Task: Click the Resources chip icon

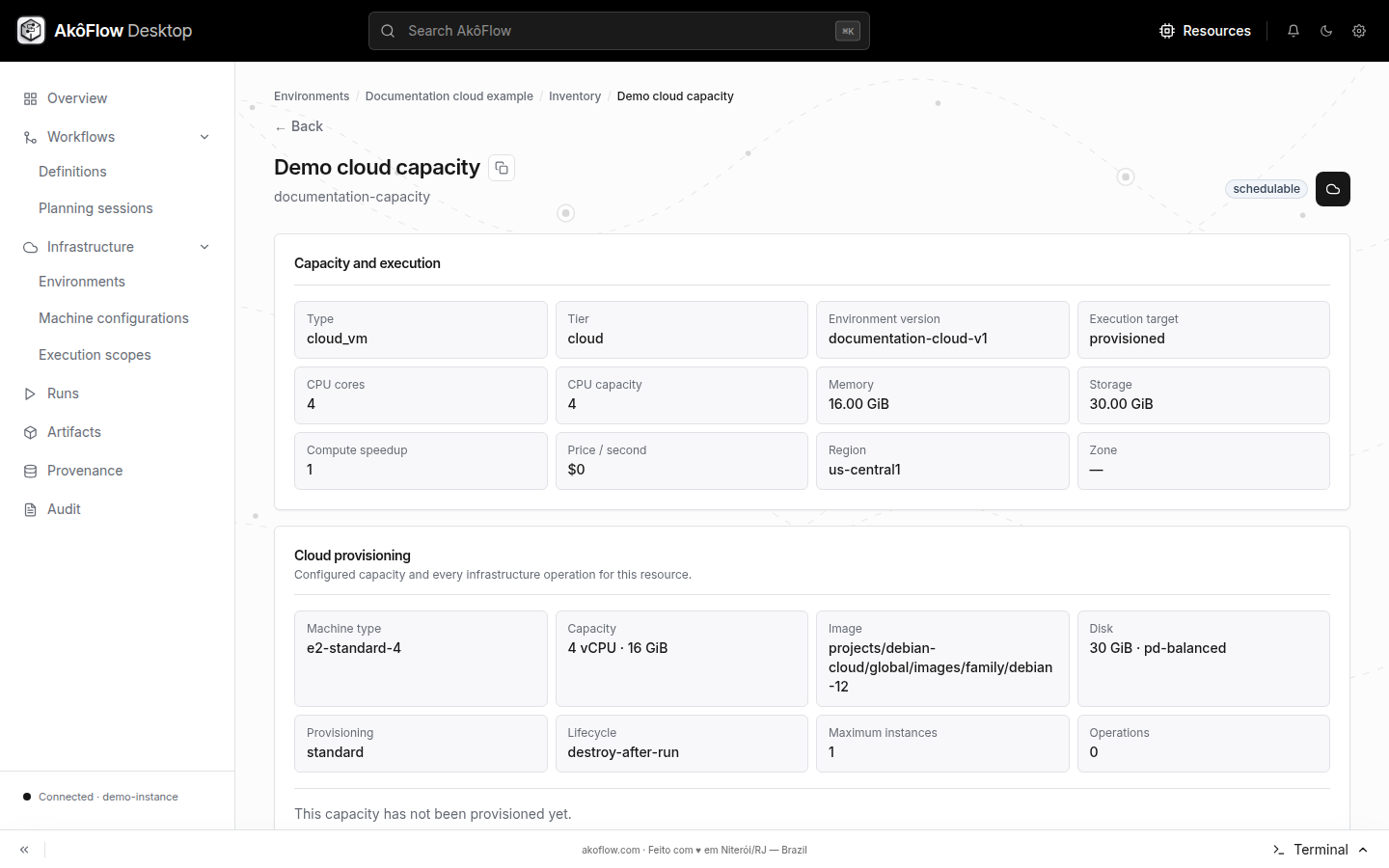Action: [x=1167, y=31]
